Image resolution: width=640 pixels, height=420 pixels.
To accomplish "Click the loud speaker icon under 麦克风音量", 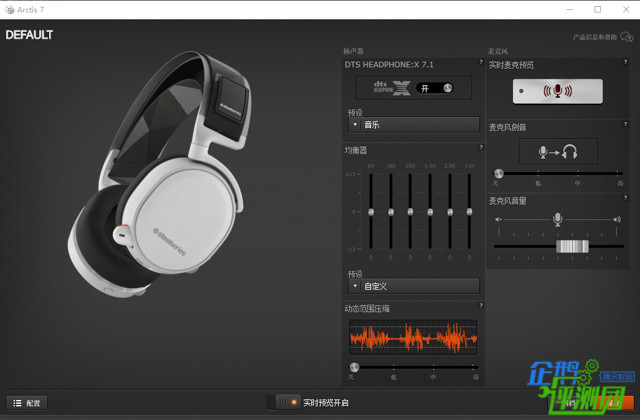I will click(617, 220).
